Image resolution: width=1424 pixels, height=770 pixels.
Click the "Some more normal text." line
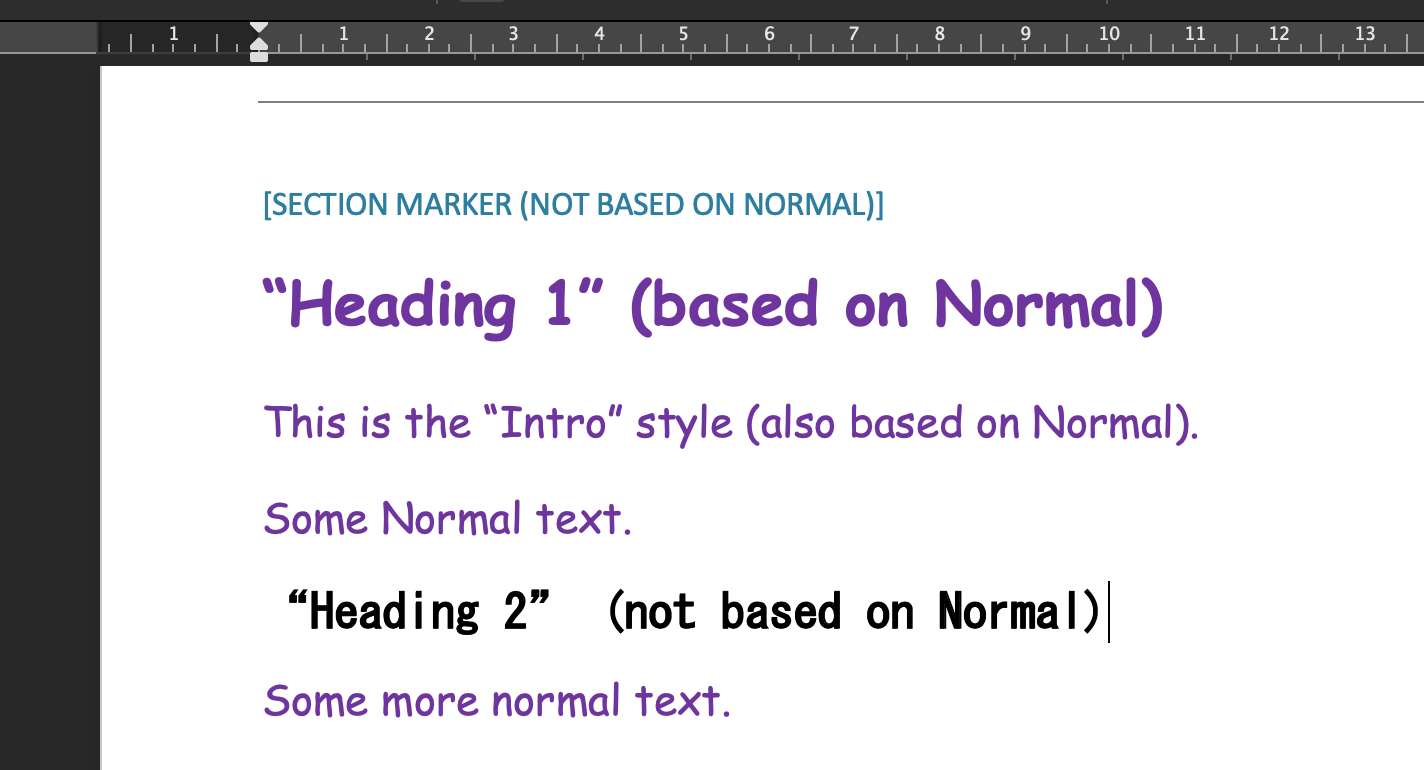pyautogui.click(x=497, y=700)
